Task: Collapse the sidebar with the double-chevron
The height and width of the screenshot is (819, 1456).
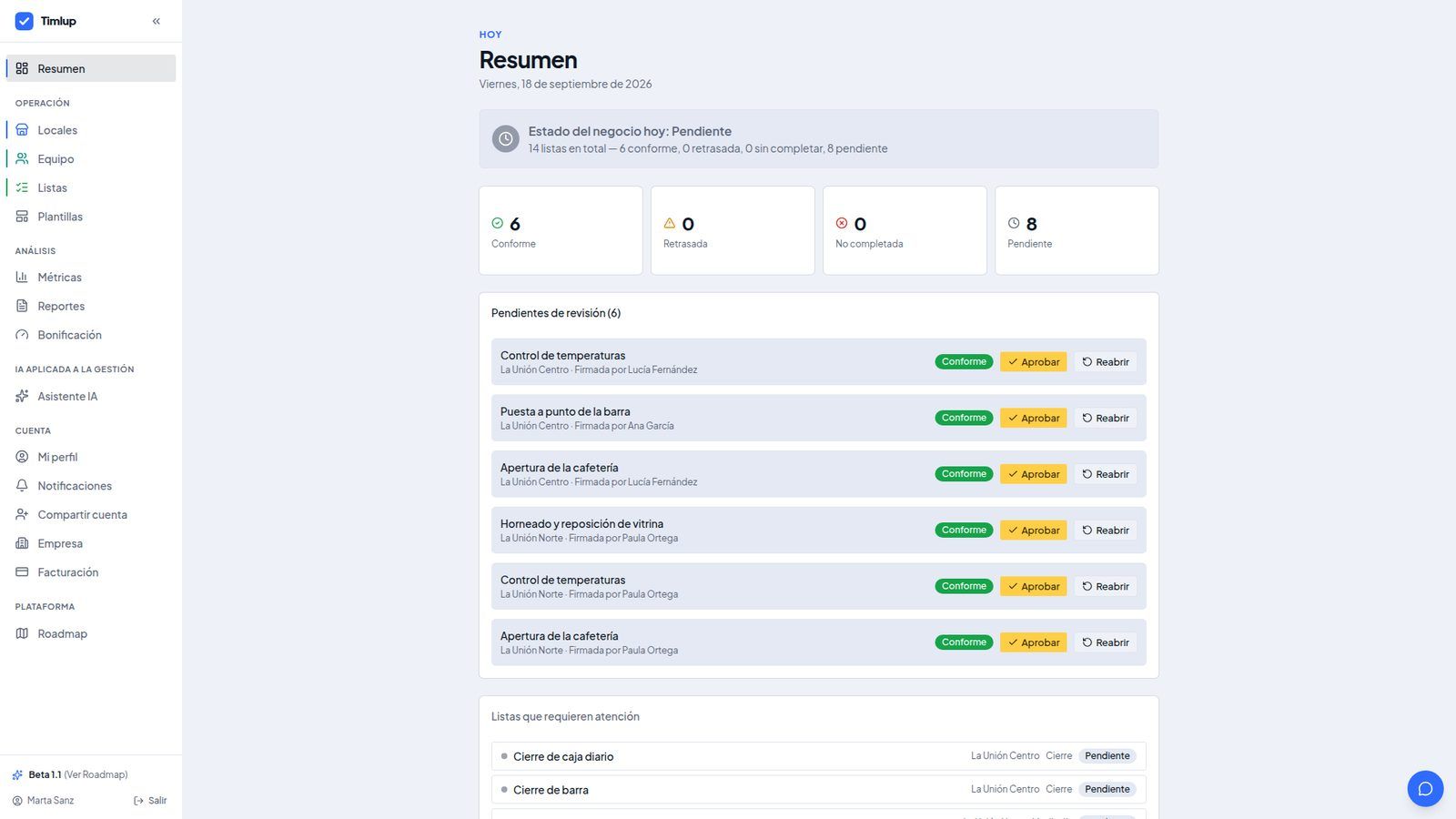Action: (157, 21)
